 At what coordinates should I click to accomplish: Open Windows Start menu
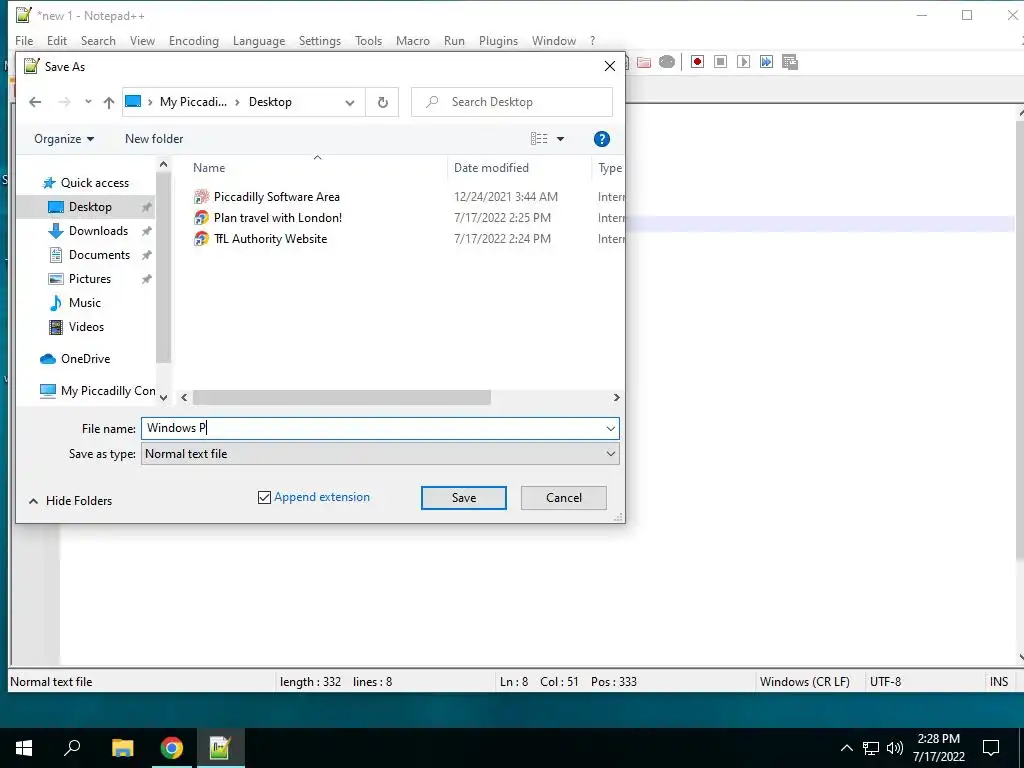pos(24,748)
